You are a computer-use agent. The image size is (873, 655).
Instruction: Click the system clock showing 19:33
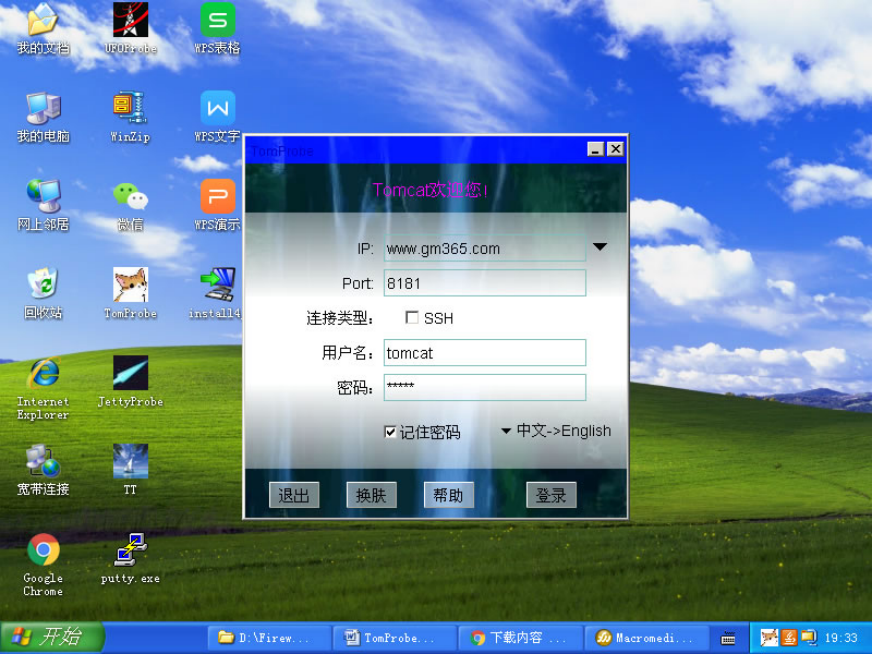[x=841, y=638]
